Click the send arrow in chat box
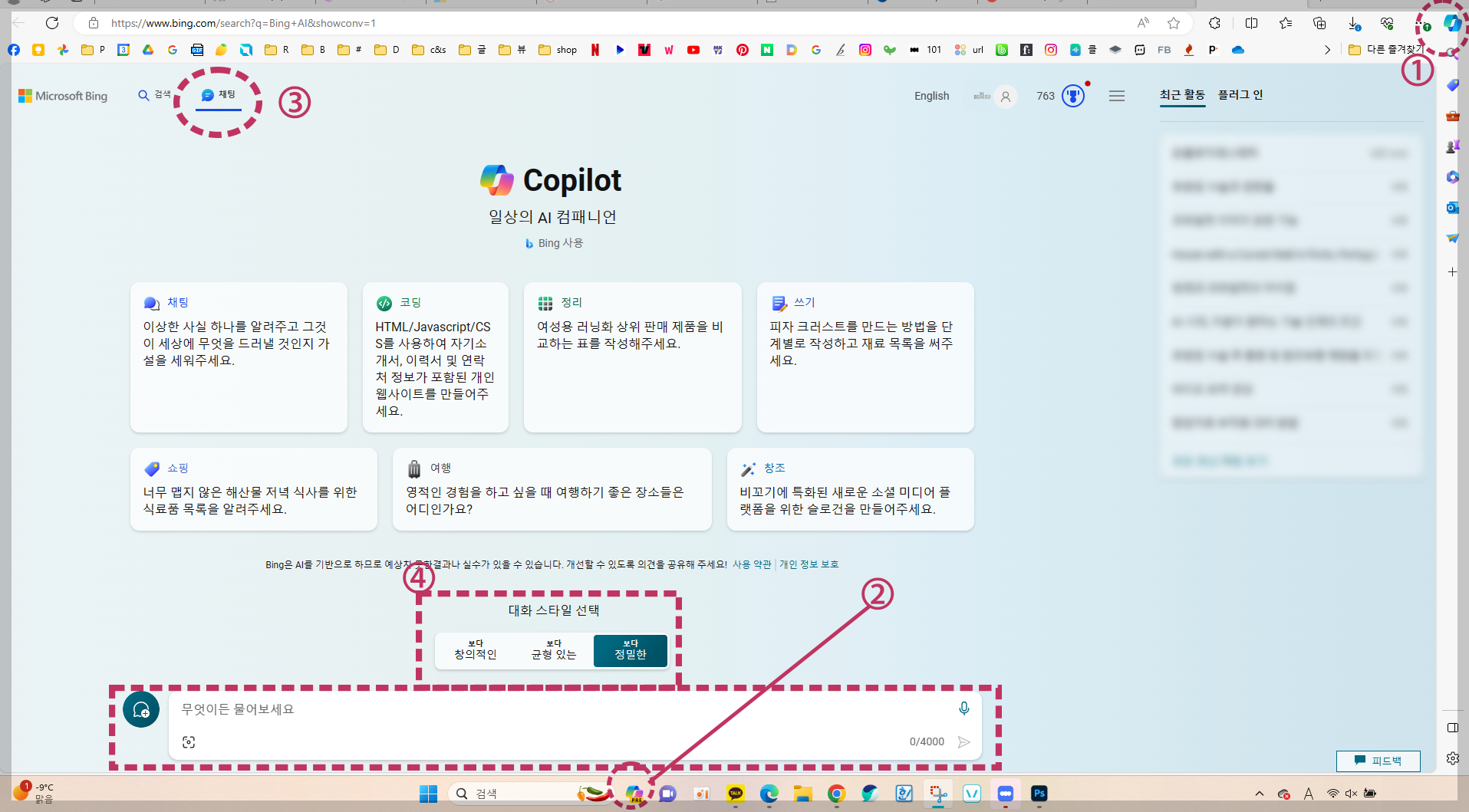This screenshot has height=812, width=1469. click(964, 741)
